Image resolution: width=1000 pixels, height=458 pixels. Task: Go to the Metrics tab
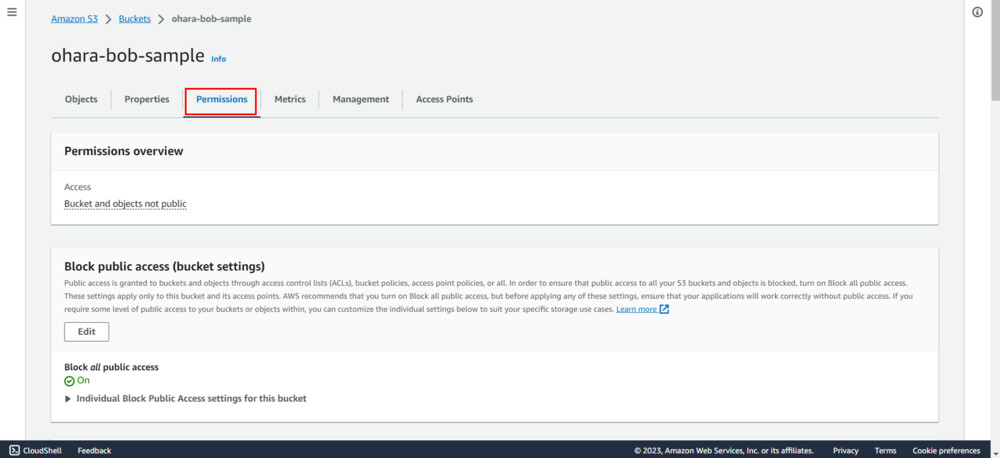coord(290,99)
